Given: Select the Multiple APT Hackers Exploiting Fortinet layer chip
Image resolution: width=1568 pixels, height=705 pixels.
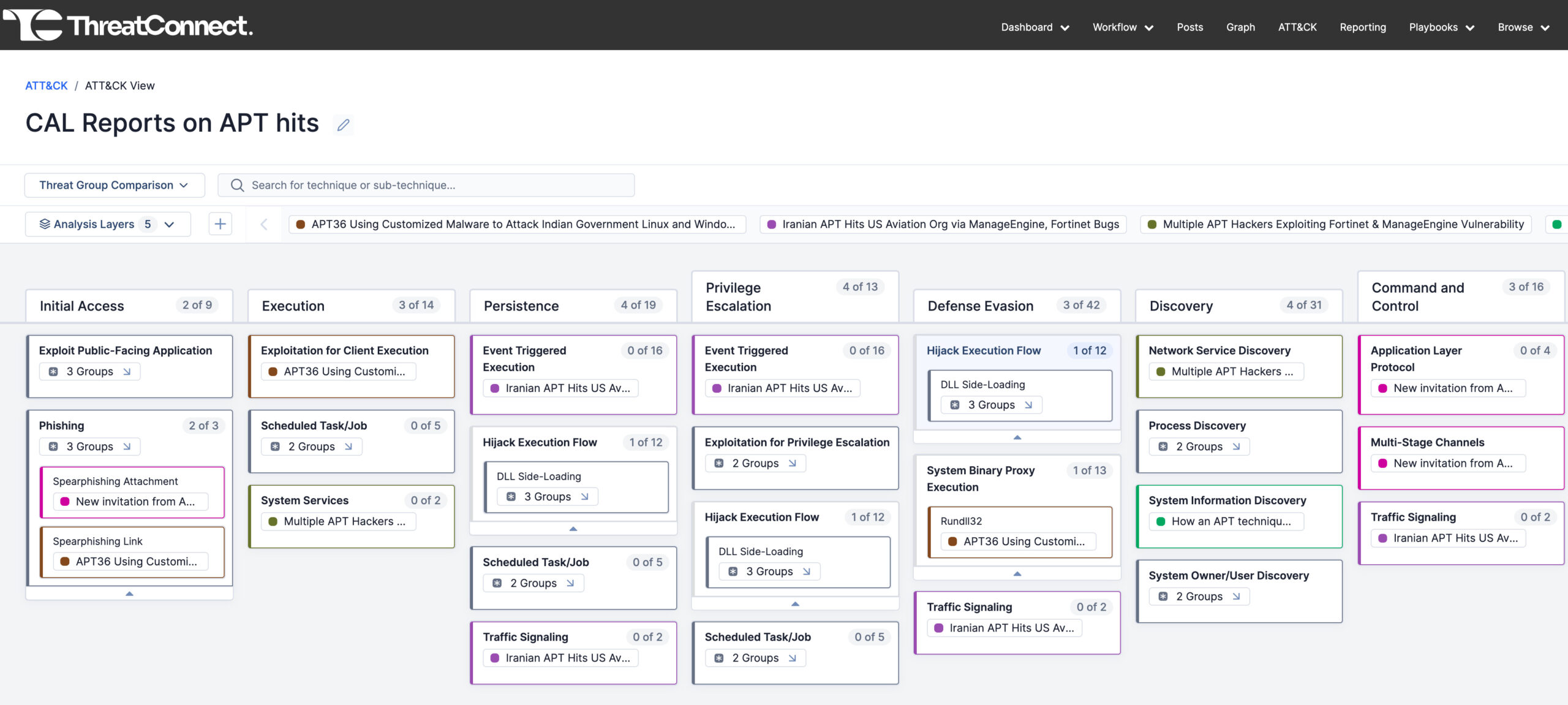Looking at the screenshot, I should [1335, 224].
